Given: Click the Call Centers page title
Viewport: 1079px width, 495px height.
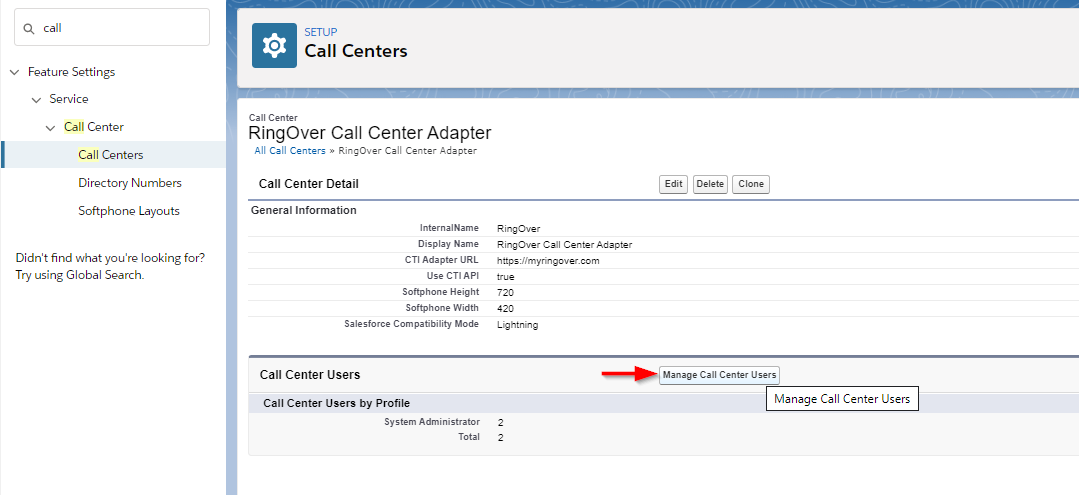Looking at the screenshot, I should tap(356, 51).
